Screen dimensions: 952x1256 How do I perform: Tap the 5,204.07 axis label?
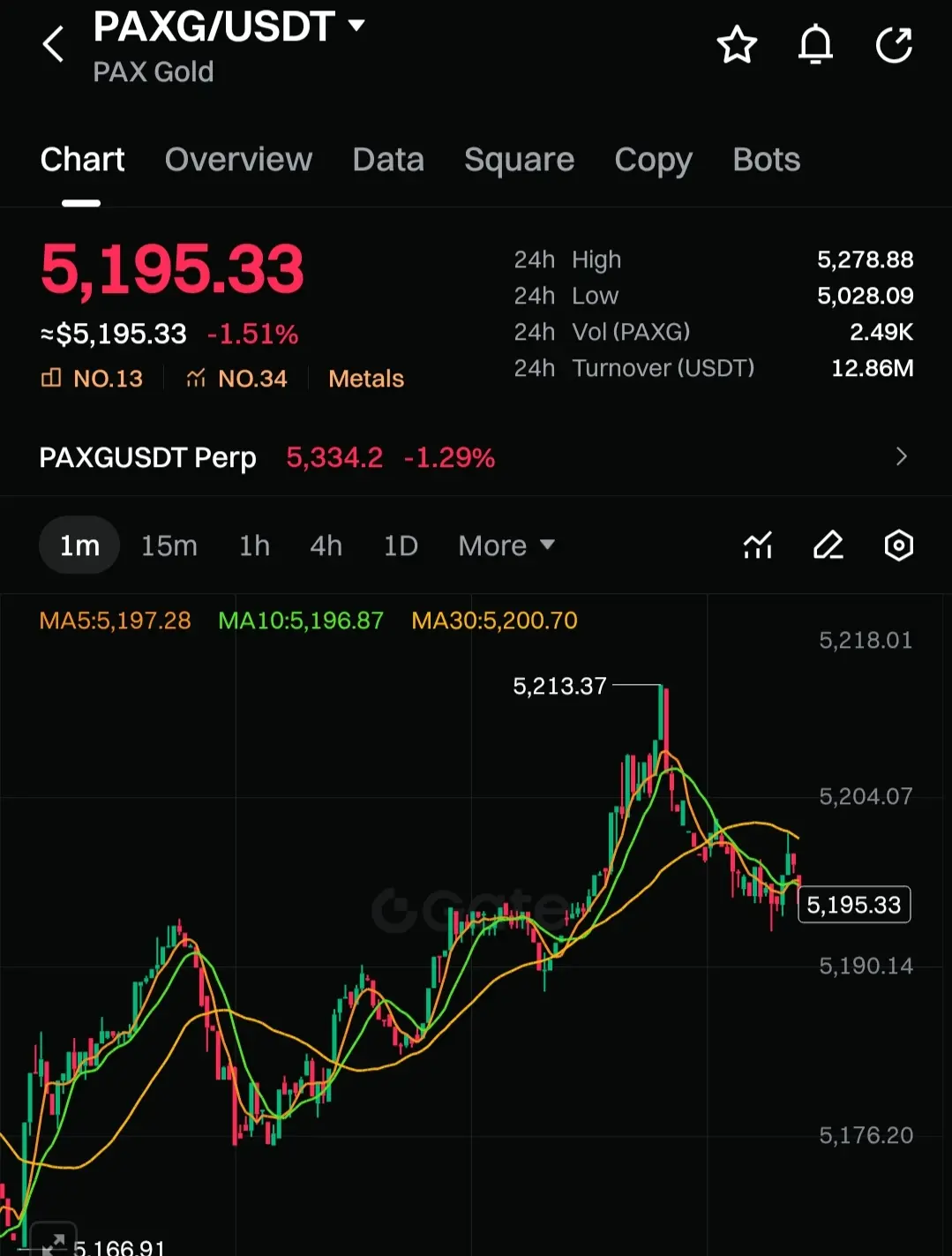pyautogui.click(x=866, y=796)
